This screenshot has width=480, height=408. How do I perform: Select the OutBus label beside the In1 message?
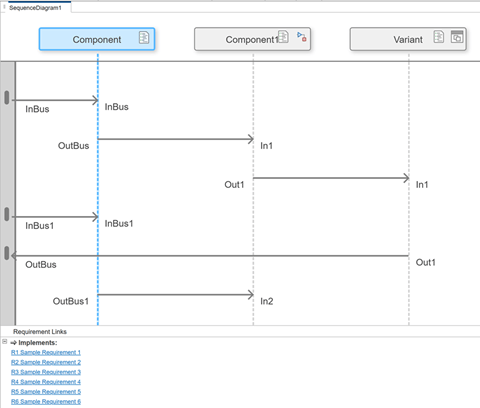click(x=74, y=146)
